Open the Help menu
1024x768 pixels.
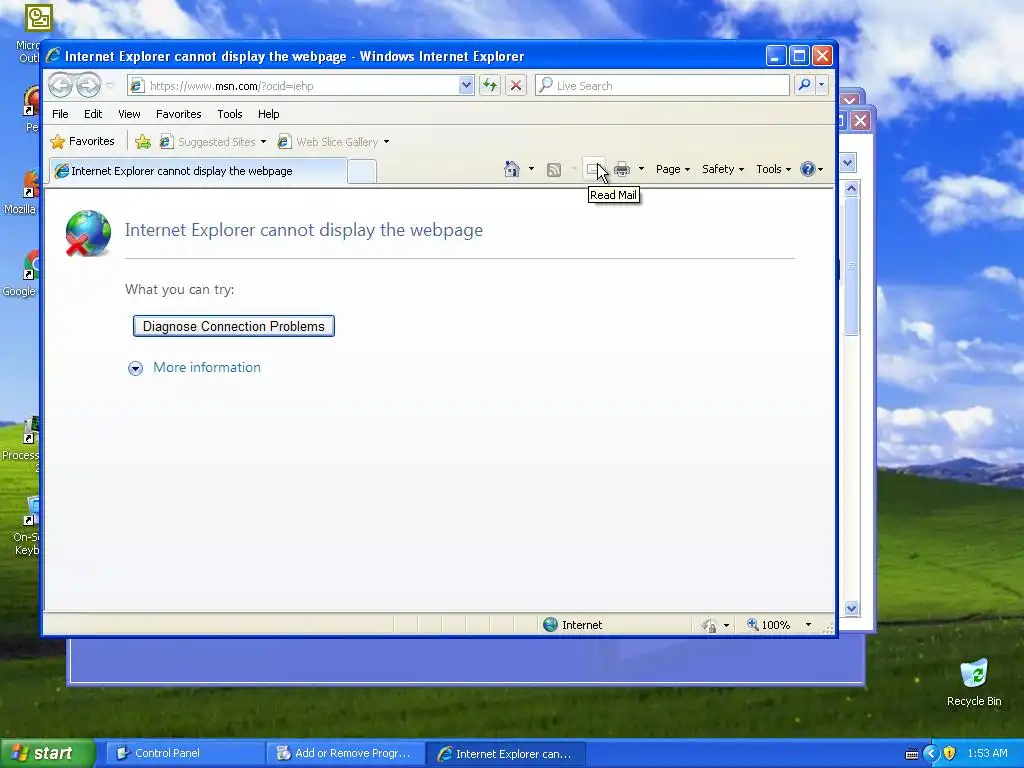268,114
